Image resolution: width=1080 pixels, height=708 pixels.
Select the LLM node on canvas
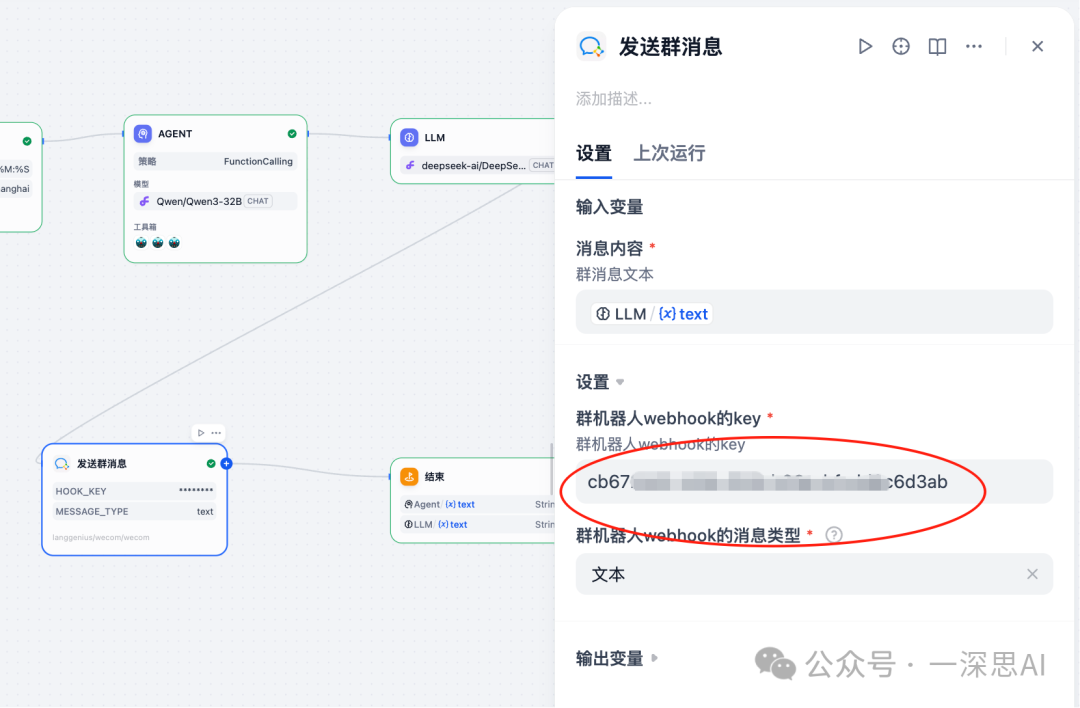[472, 151]
